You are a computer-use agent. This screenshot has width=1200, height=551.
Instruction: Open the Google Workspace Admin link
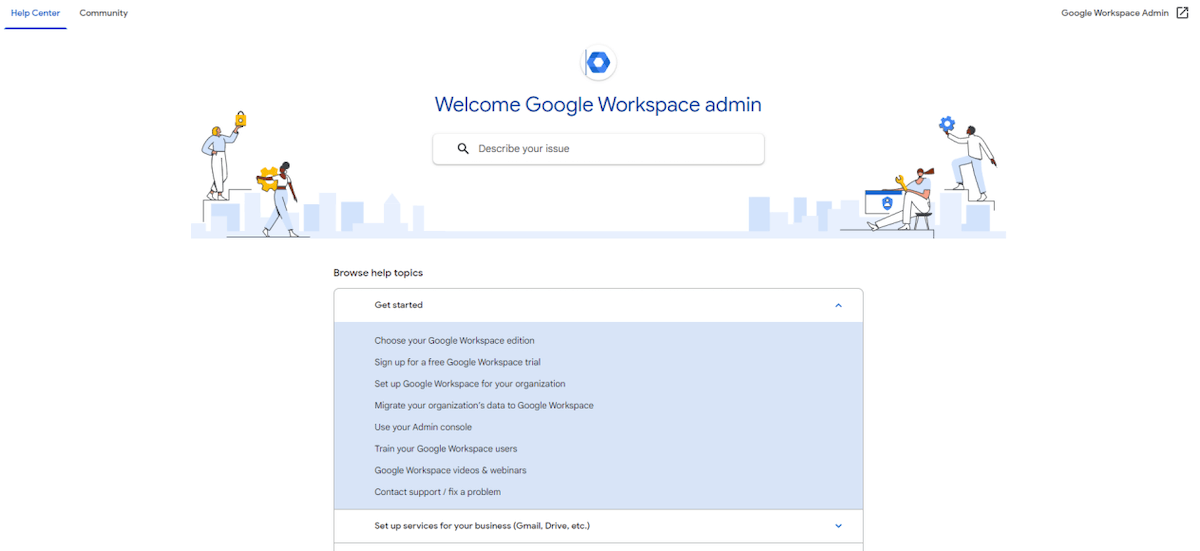pyautogui.click(x=1115, y=13)
